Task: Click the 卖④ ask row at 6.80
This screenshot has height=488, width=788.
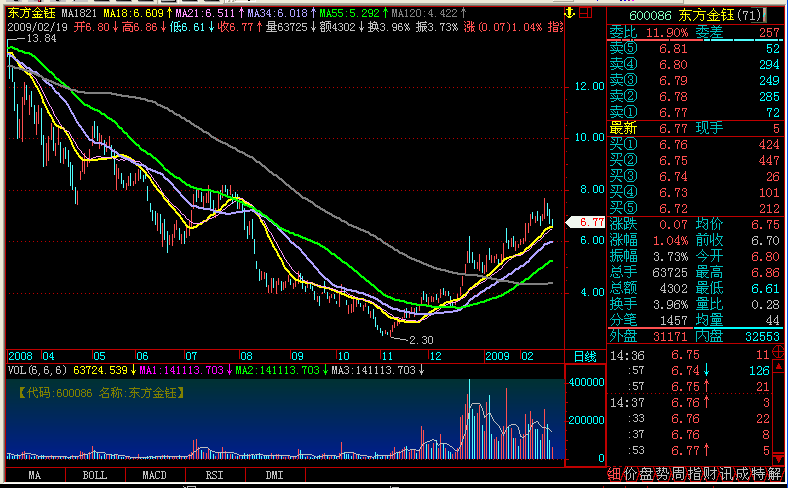Action: pyautogui.click(x=695, y=65)
